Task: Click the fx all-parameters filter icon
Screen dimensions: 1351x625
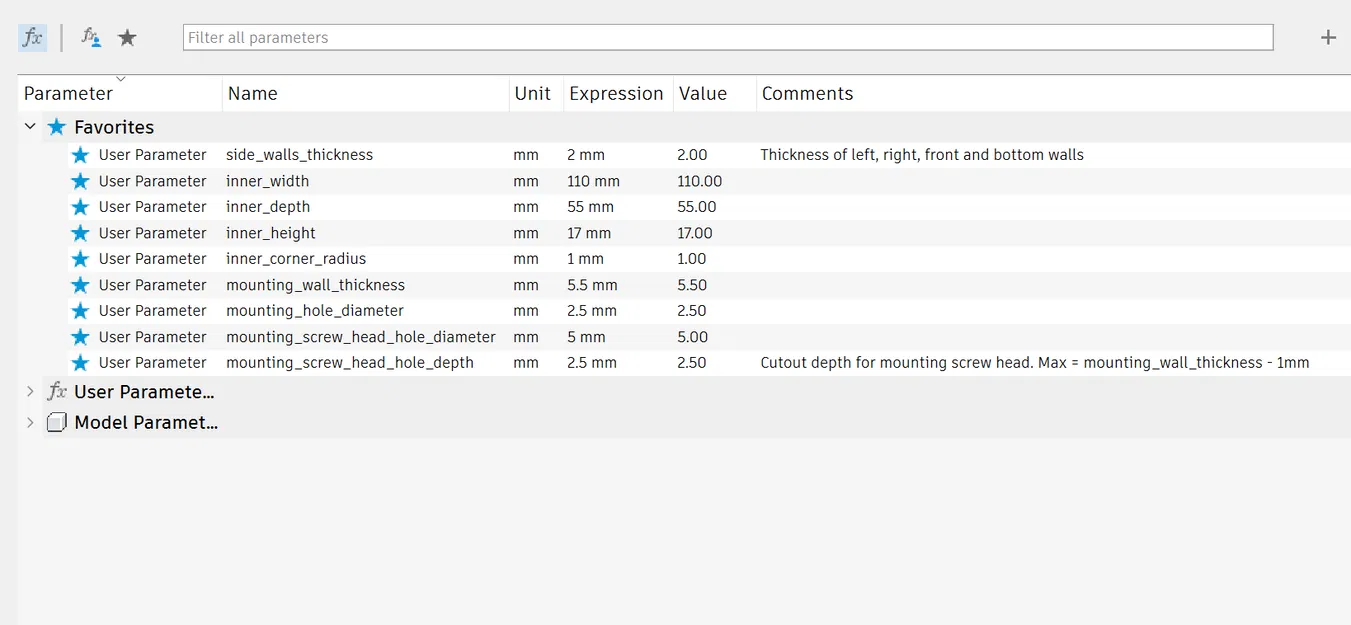Action: pyautogui.click(x=32, y=38)
